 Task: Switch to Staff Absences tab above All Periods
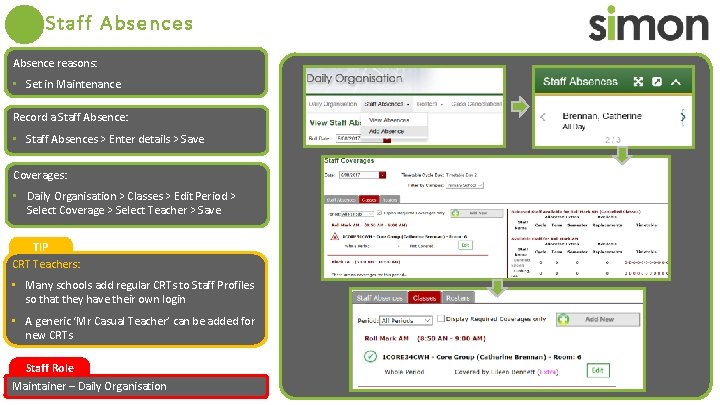(x=379, y=298)
